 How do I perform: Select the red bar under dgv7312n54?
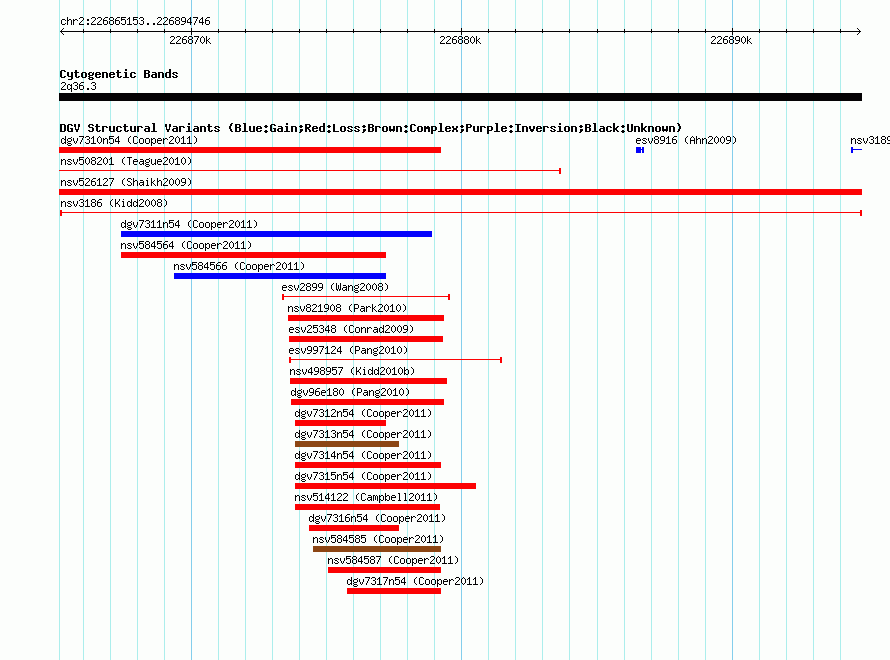[341, 423]
